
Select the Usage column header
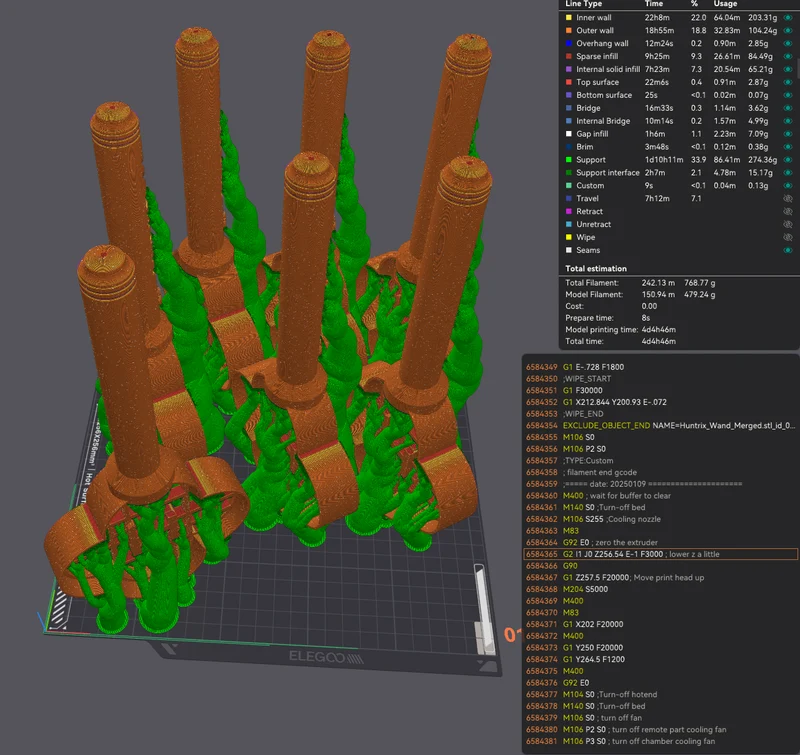pyautogui.click(x=725, y=4)
